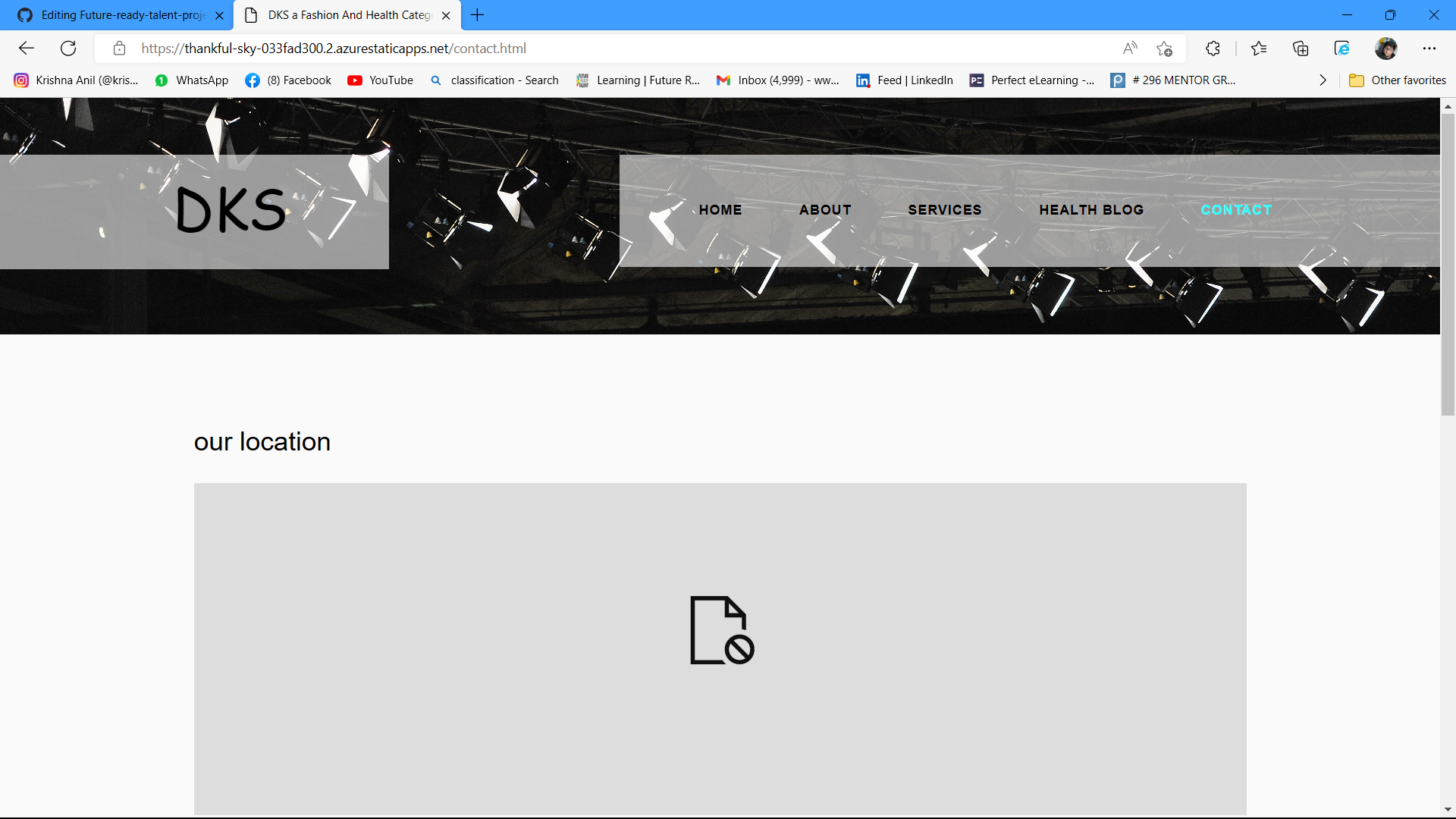Image resolution: width=1456 pixels, height=819 pixels.
Task: Open the Other favorites folder
Action: 1398,80
